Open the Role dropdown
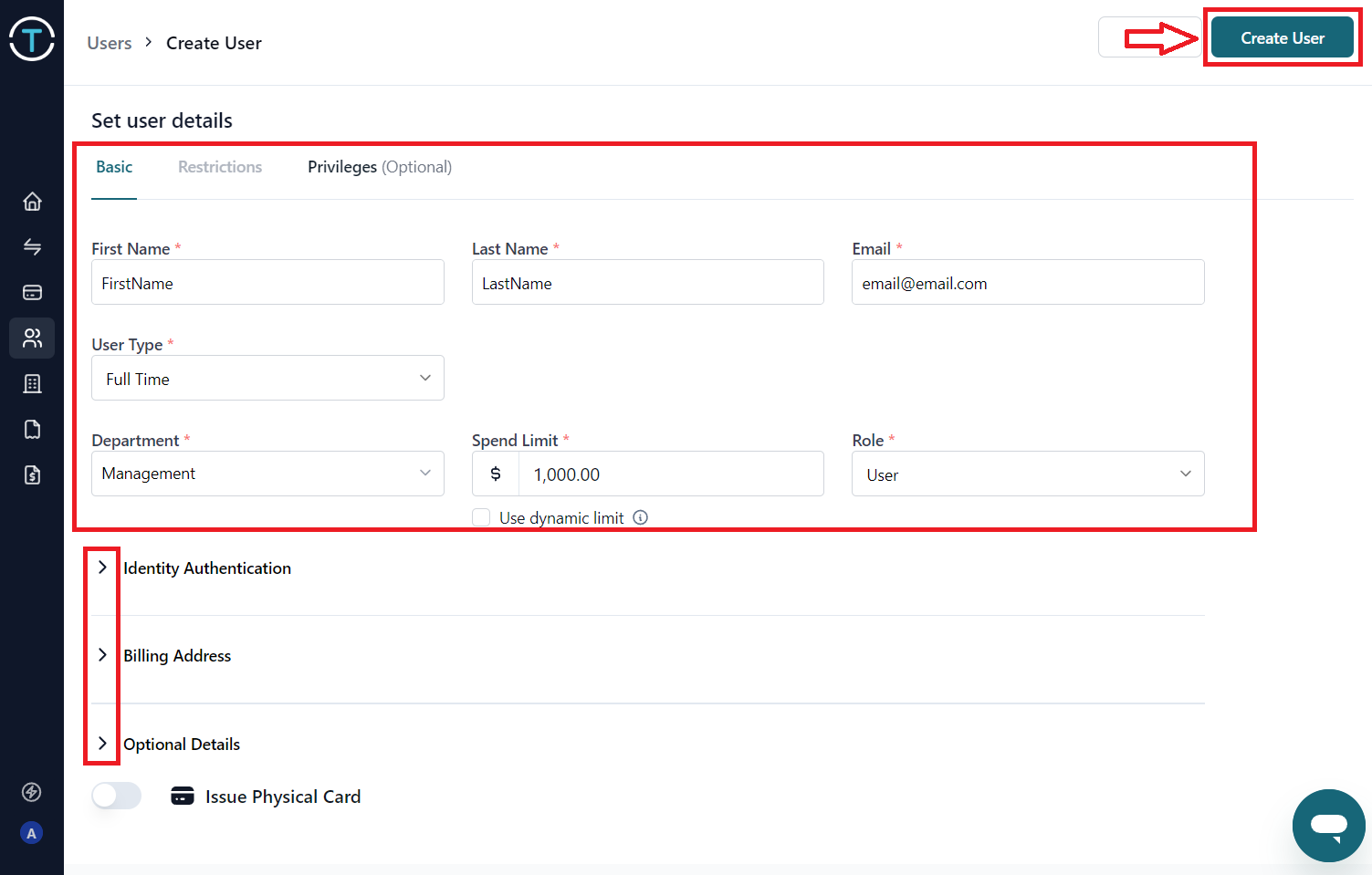1372x875 pixels. 1028,474
